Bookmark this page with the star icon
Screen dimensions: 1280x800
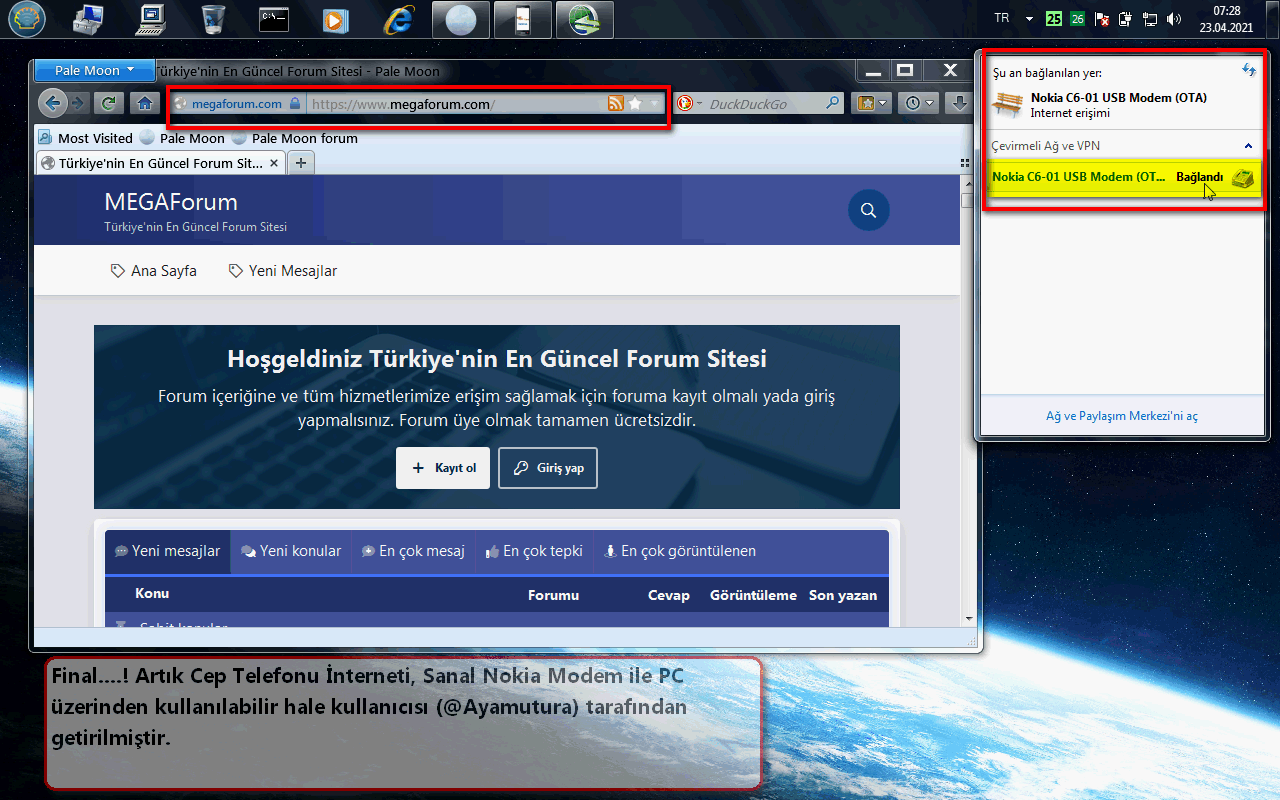point(635,103)
